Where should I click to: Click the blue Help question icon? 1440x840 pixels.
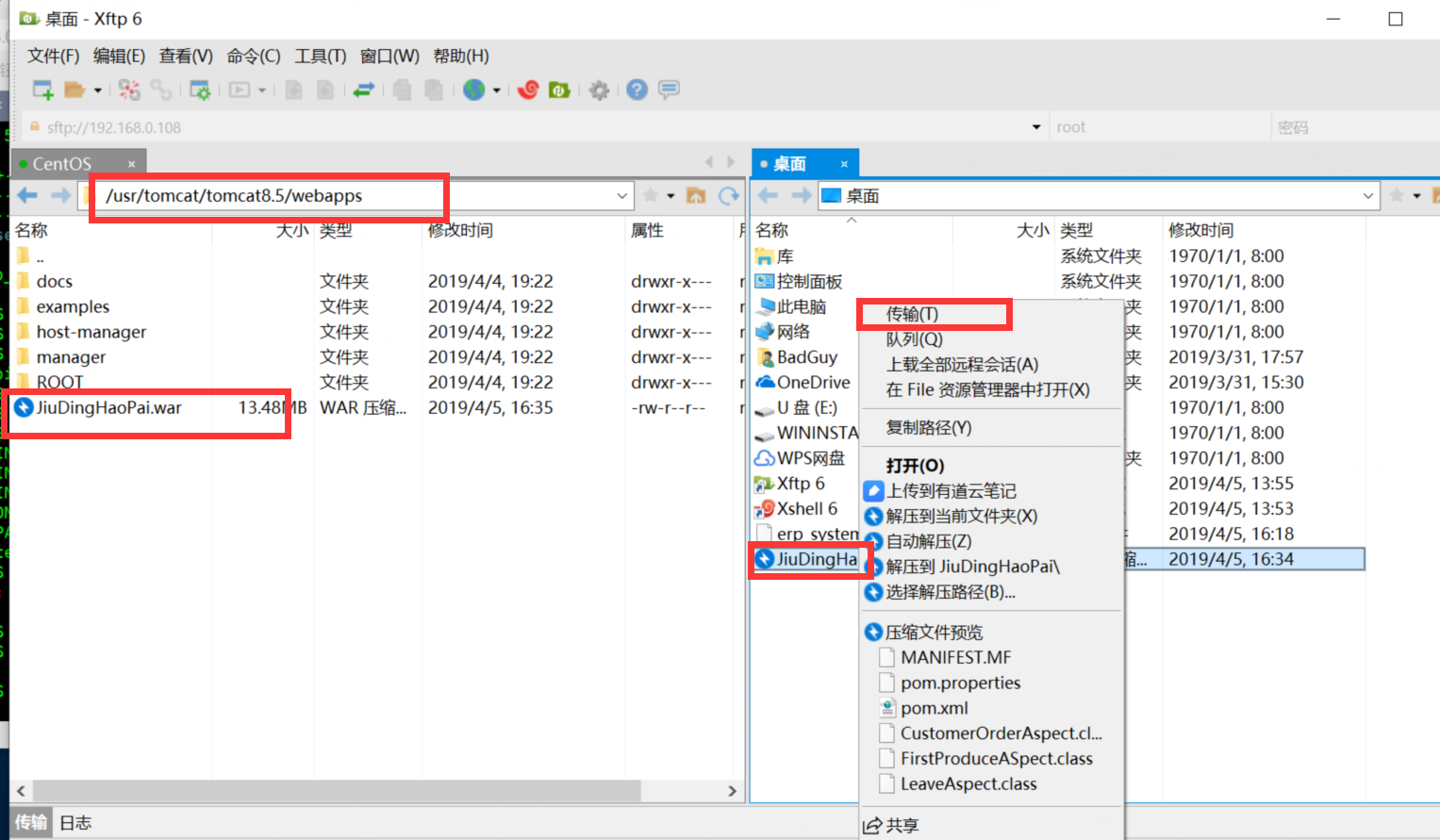click(637, 91)
